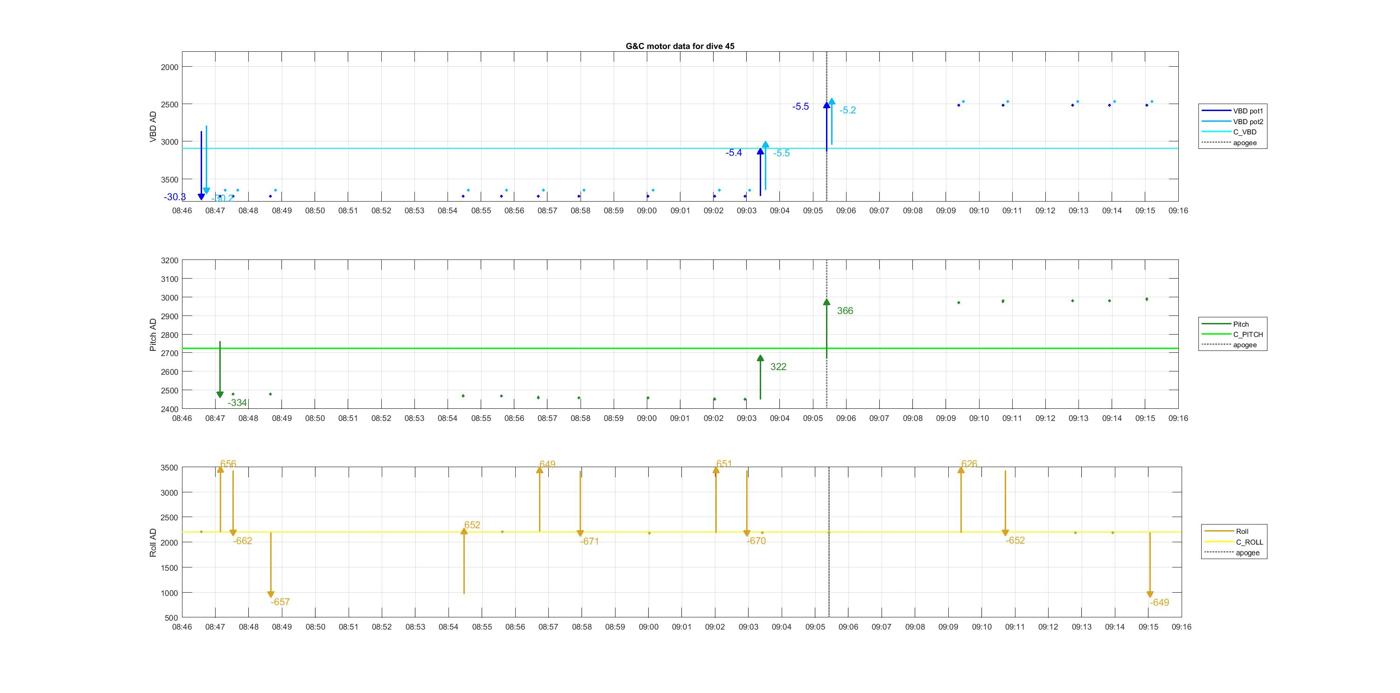
Task: Click the title 'G&C motor data for dive 45'
Action: point(679,46)
